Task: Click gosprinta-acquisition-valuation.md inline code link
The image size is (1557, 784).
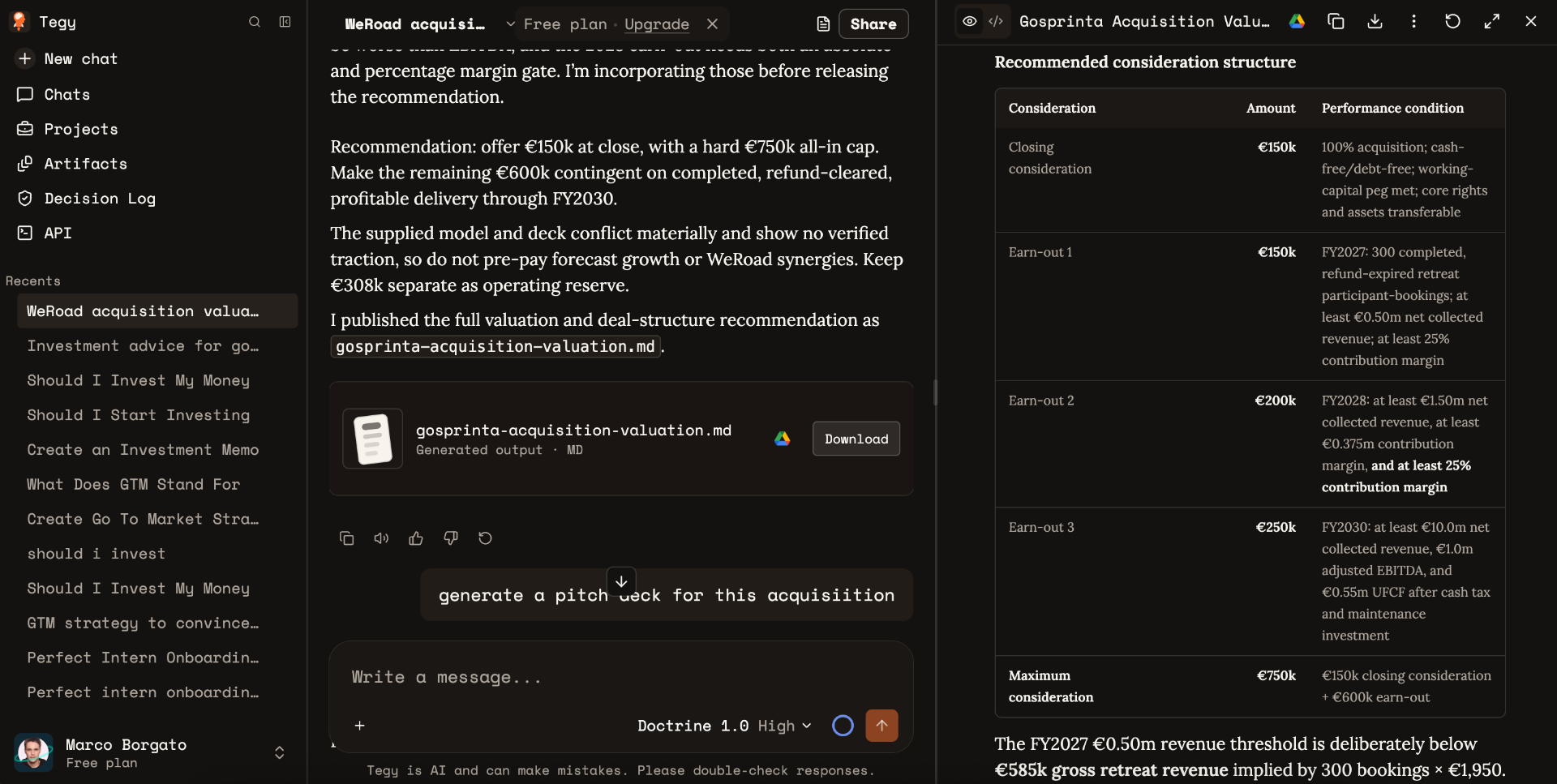Action: 495,347
